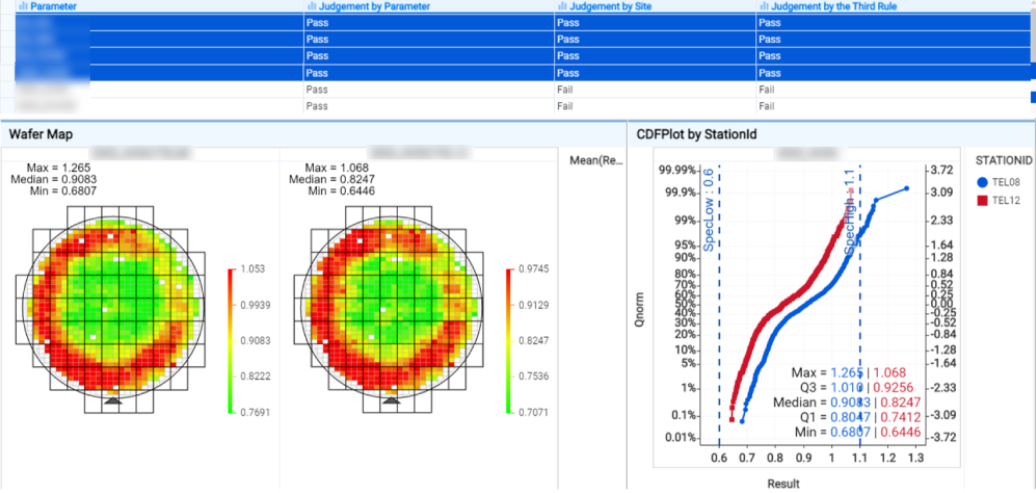The height and width of the screenshot is (493, 1036).
Task: Click the left wafer map color scale bar
Action: click(x=229, y=340)
